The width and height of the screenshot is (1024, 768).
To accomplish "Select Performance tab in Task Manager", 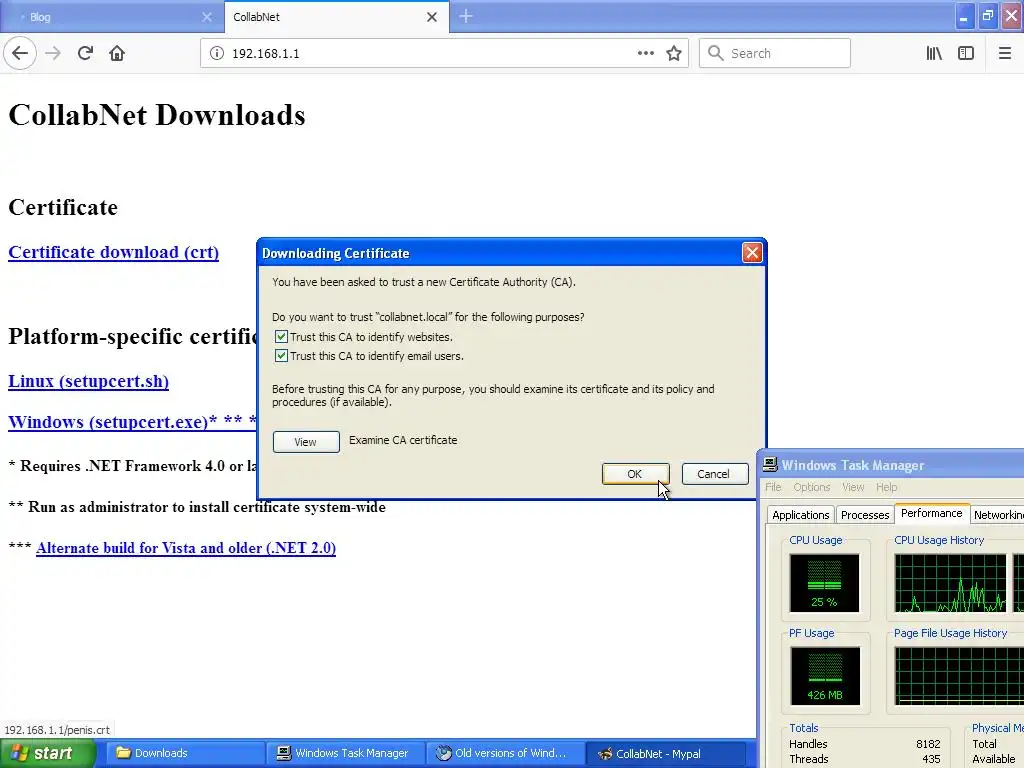I will point(931,513).
